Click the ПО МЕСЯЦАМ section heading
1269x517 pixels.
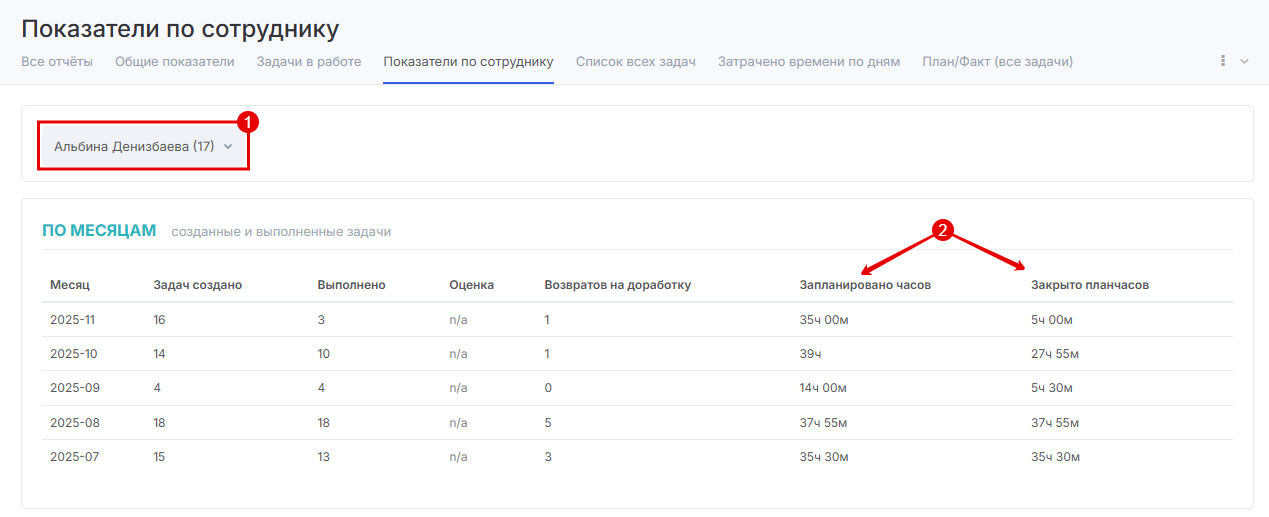pos(99,231)
